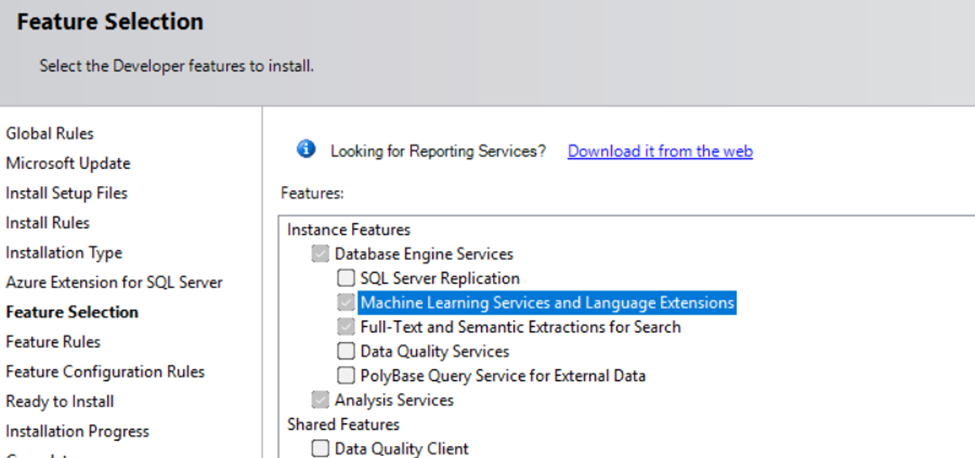Go to the Microsoft Update setup step

(x=68, y=163)
